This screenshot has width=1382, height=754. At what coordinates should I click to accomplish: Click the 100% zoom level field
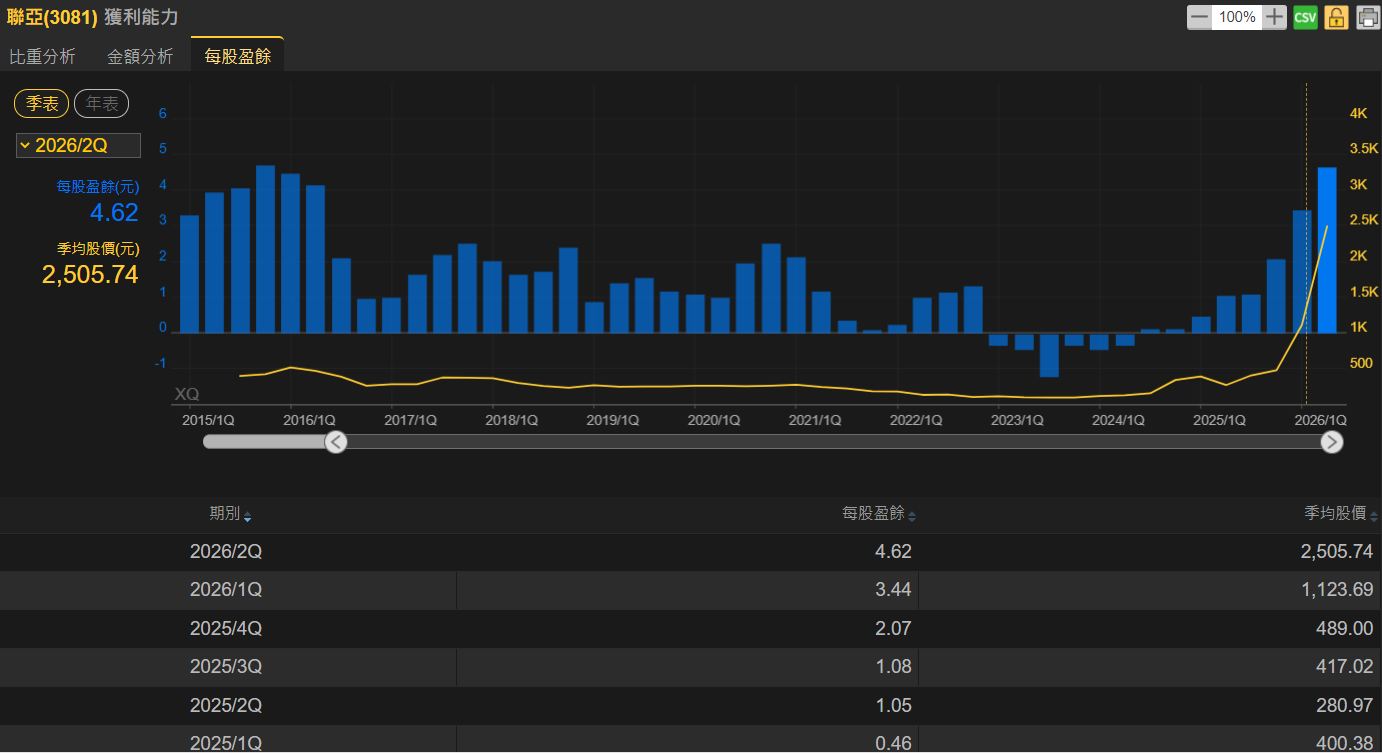click(1237, 17)
